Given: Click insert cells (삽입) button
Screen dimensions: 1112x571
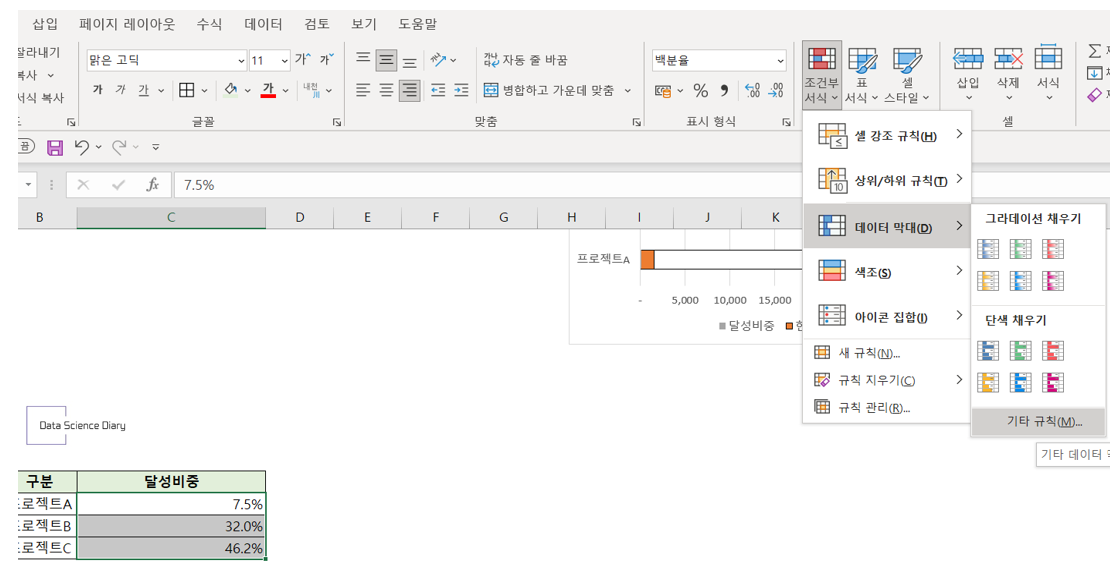Looking at the screenshot, I should (968, 74).
